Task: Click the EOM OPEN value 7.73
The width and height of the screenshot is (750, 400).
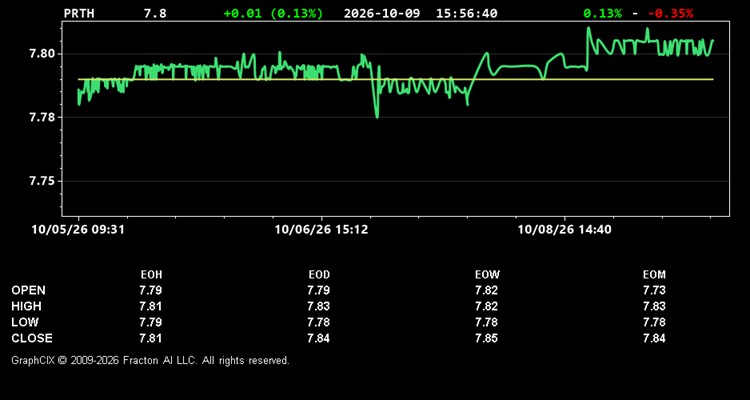Action: 654,290
